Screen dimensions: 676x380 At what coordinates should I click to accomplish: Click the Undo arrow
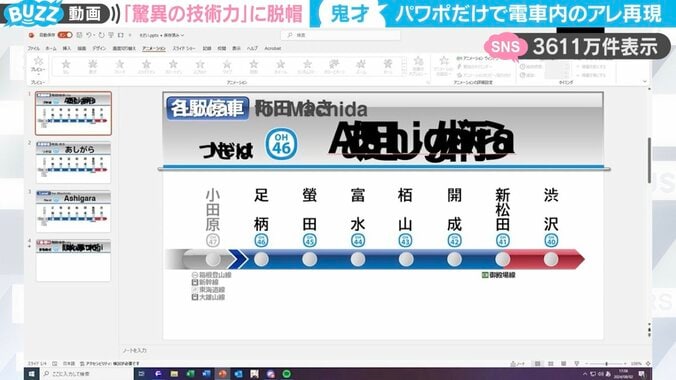89,35
